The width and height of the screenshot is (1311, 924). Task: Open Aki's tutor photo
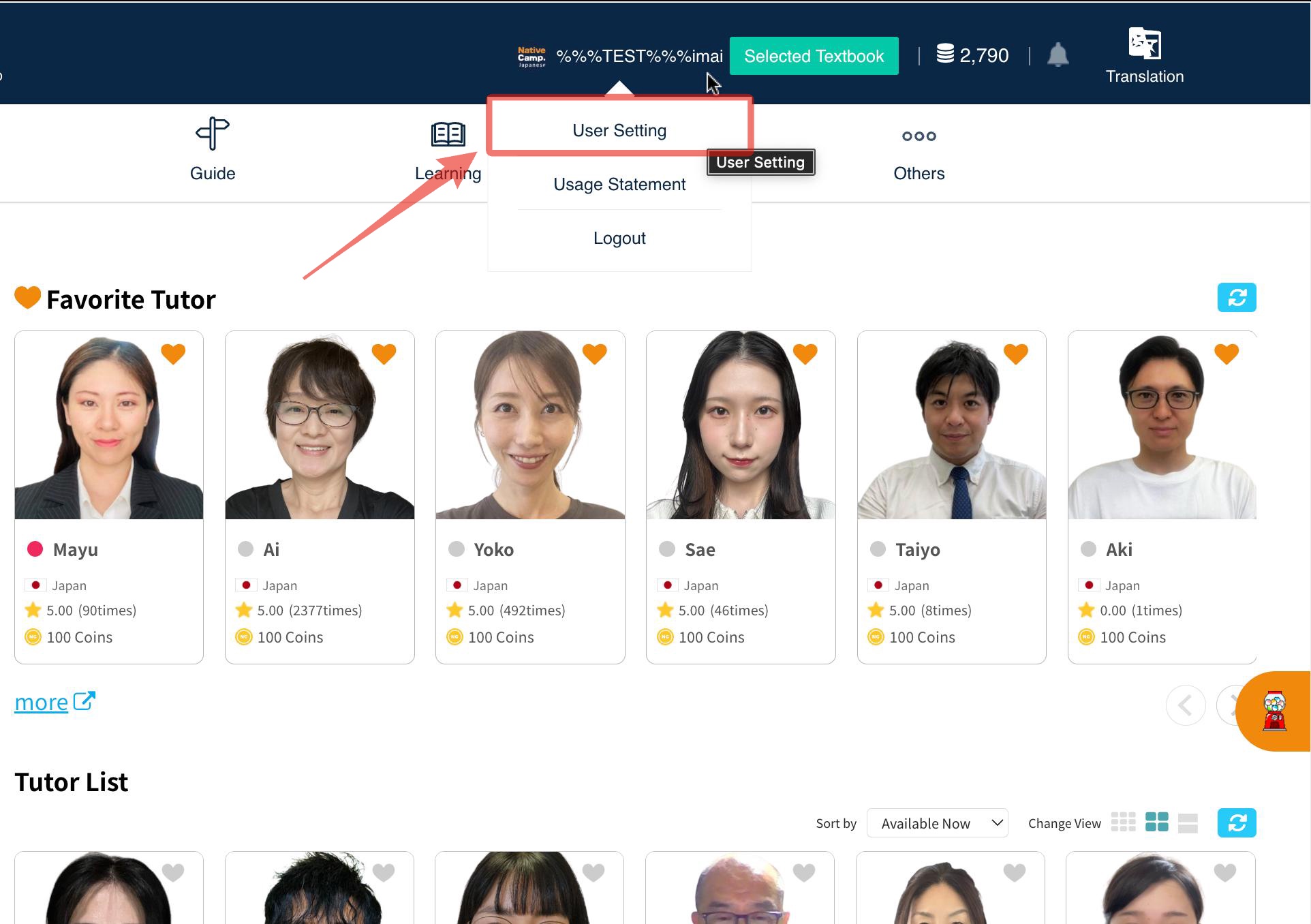click(x=1162, y=425)
